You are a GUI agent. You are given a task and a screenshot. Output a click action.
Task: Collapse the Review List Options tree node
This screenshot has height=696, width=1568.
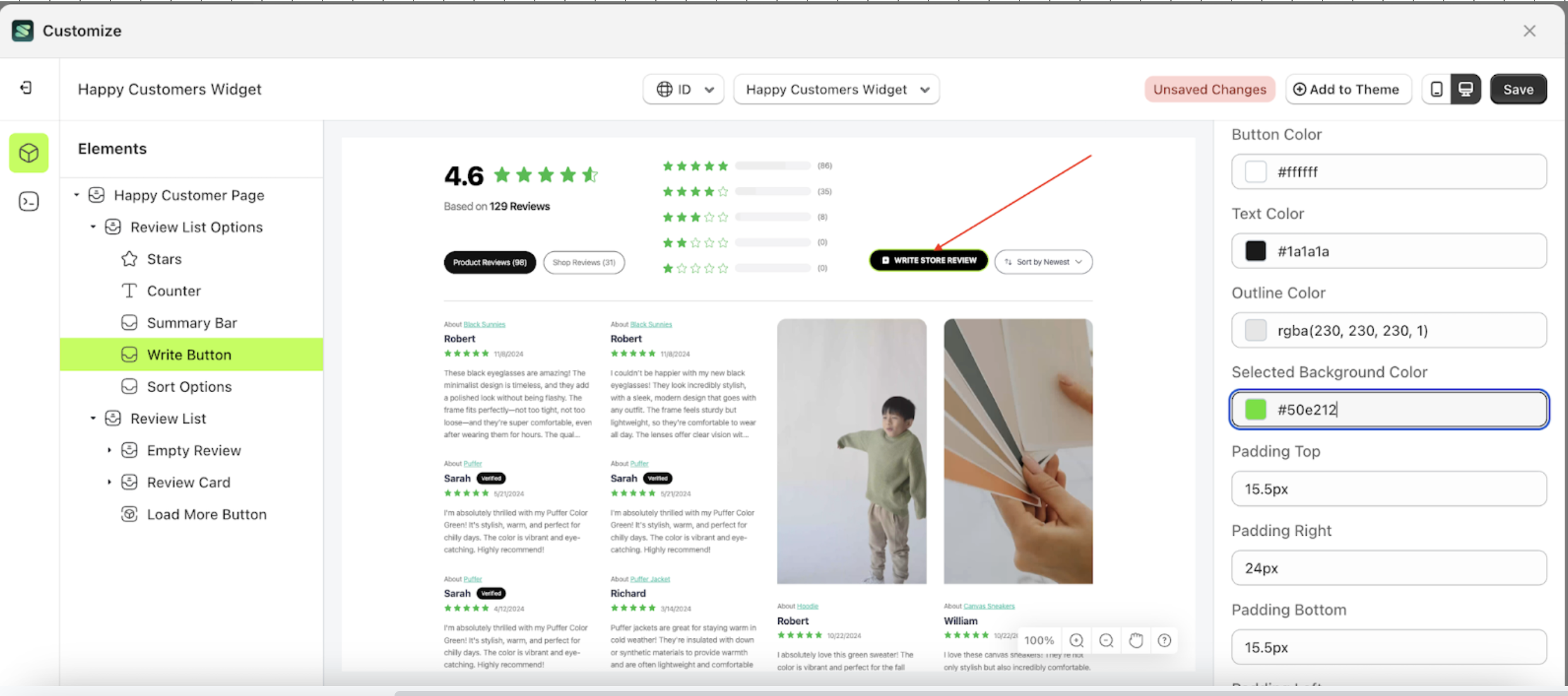[93, 227]
